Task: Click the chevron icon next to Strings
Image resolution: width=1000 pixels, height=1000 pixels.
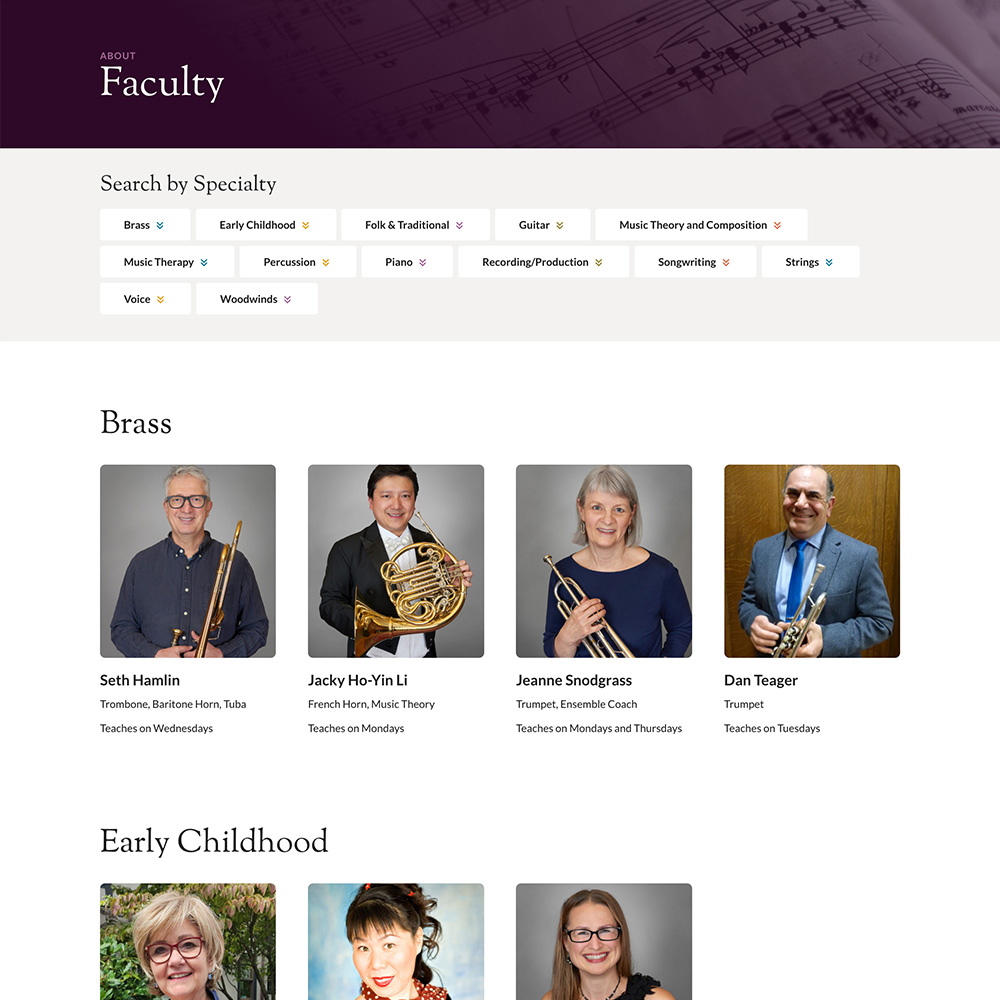Action: 829,262
